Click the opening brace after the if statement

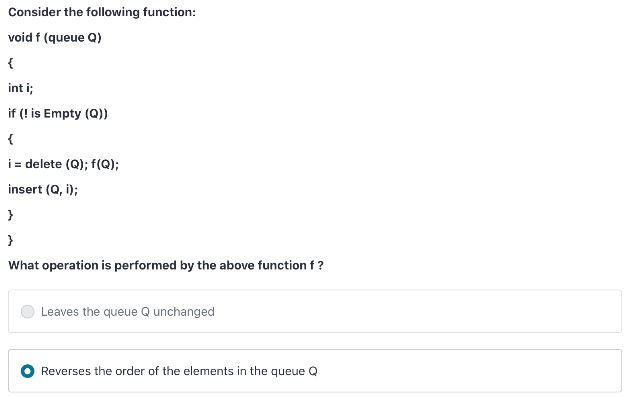[x=10, y=139]
